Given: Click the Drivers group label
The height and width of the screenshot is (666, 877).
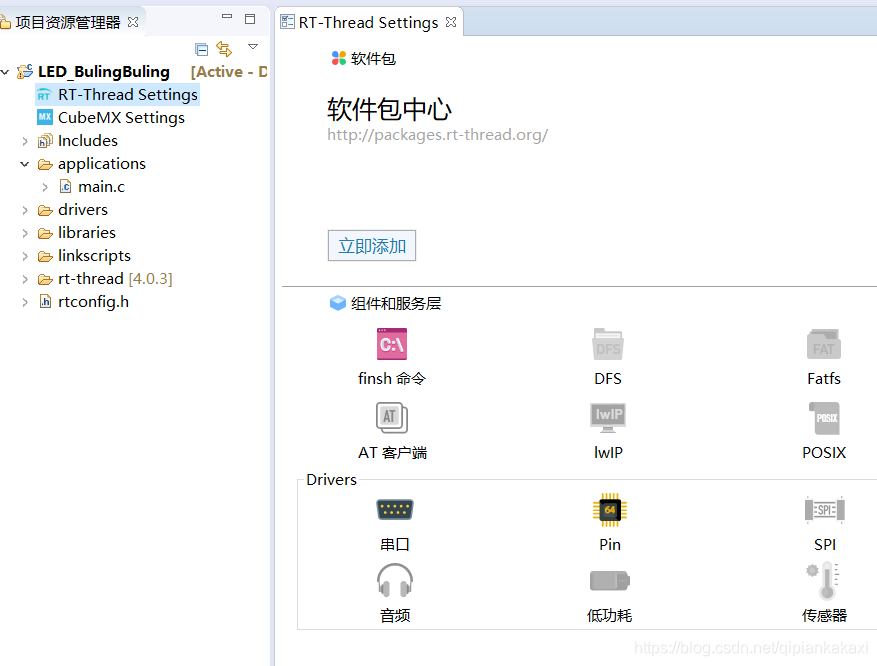Looking at the screenshot, I should pyautogui.click(x=331, y=480).
